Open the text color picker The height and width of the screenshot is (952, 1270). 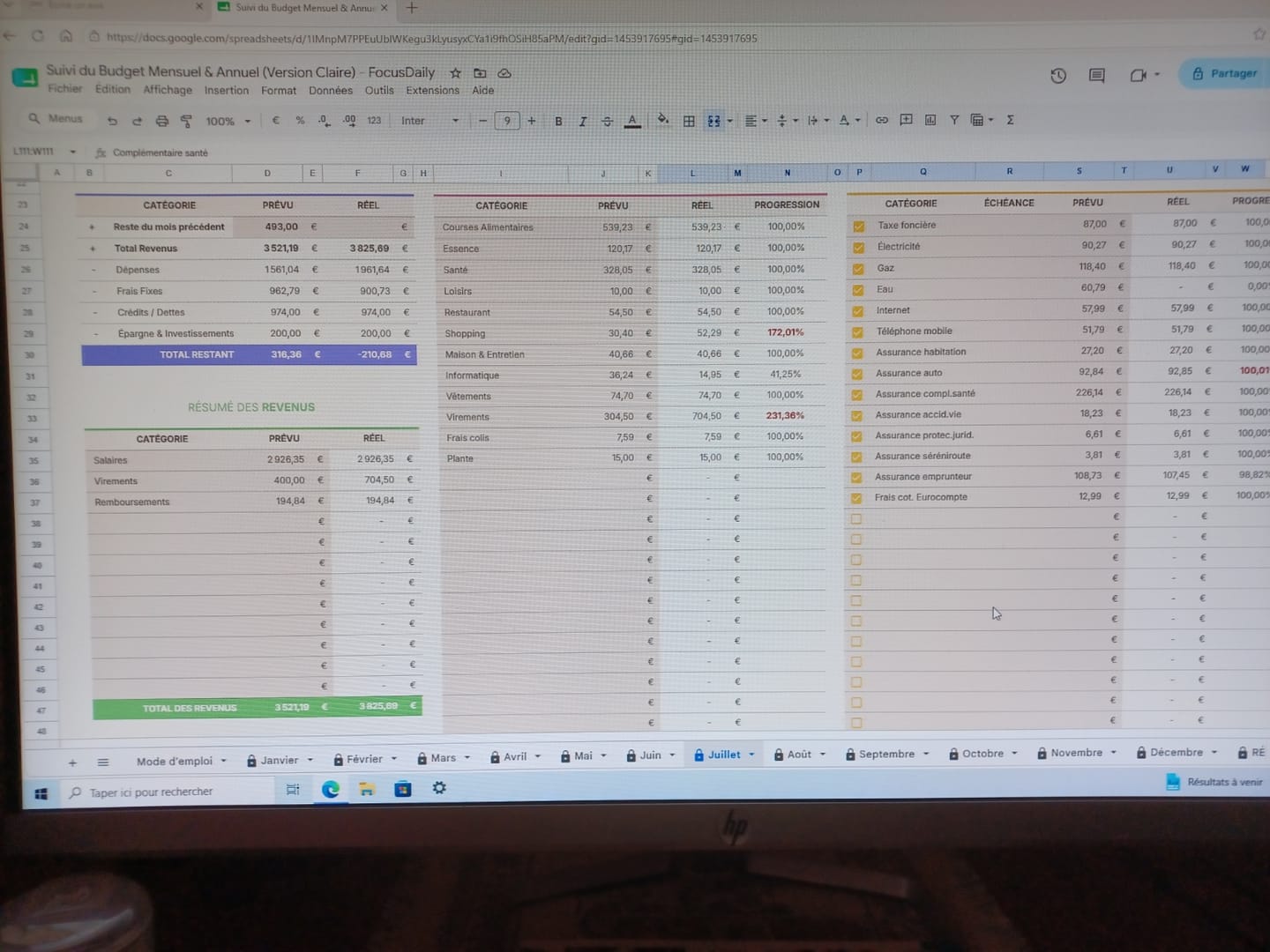(x=632, y=122)
